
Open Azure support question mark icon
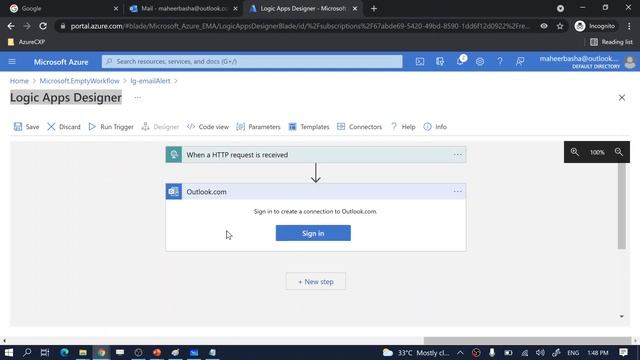pos(500,62)
